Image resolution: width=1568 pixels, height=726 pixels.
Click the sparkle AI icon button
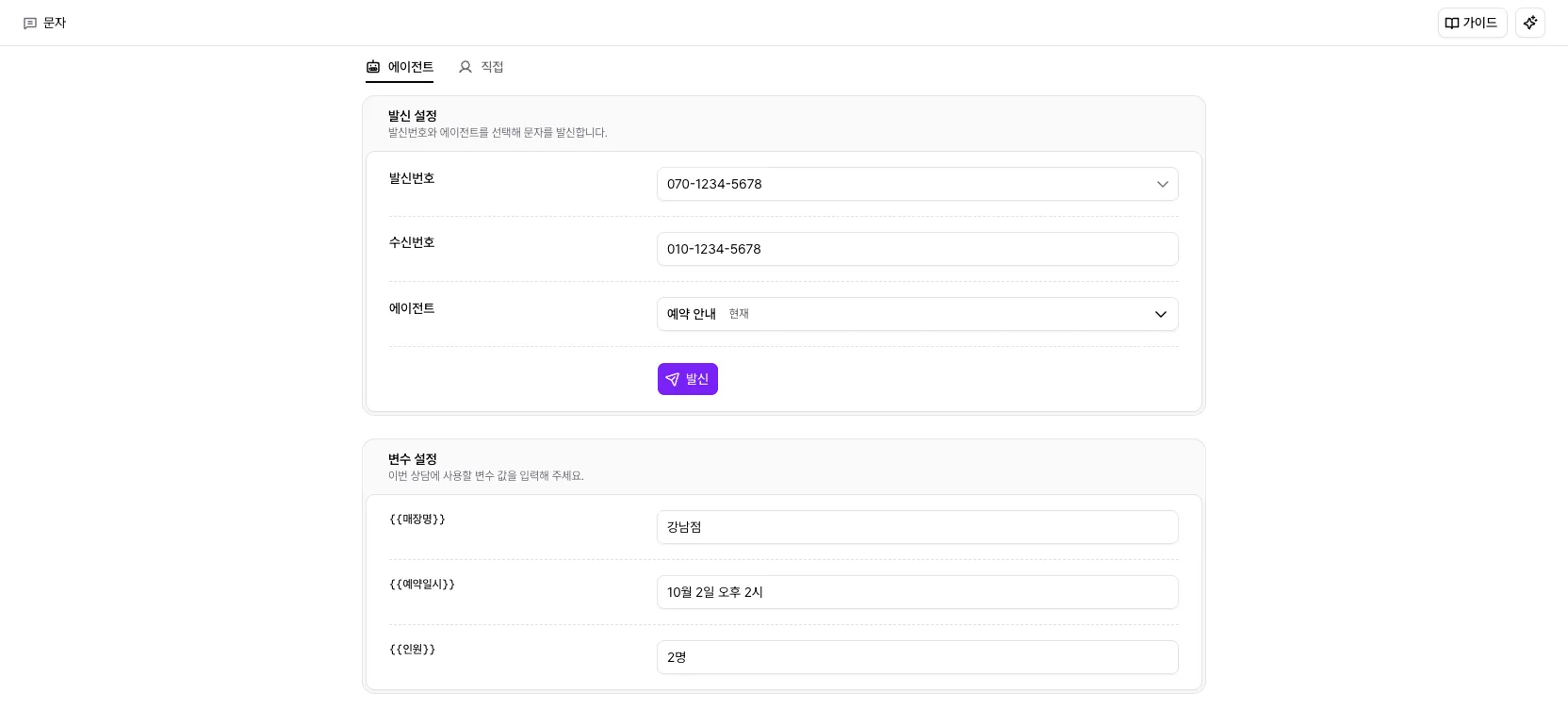(x=1530, y=23)
